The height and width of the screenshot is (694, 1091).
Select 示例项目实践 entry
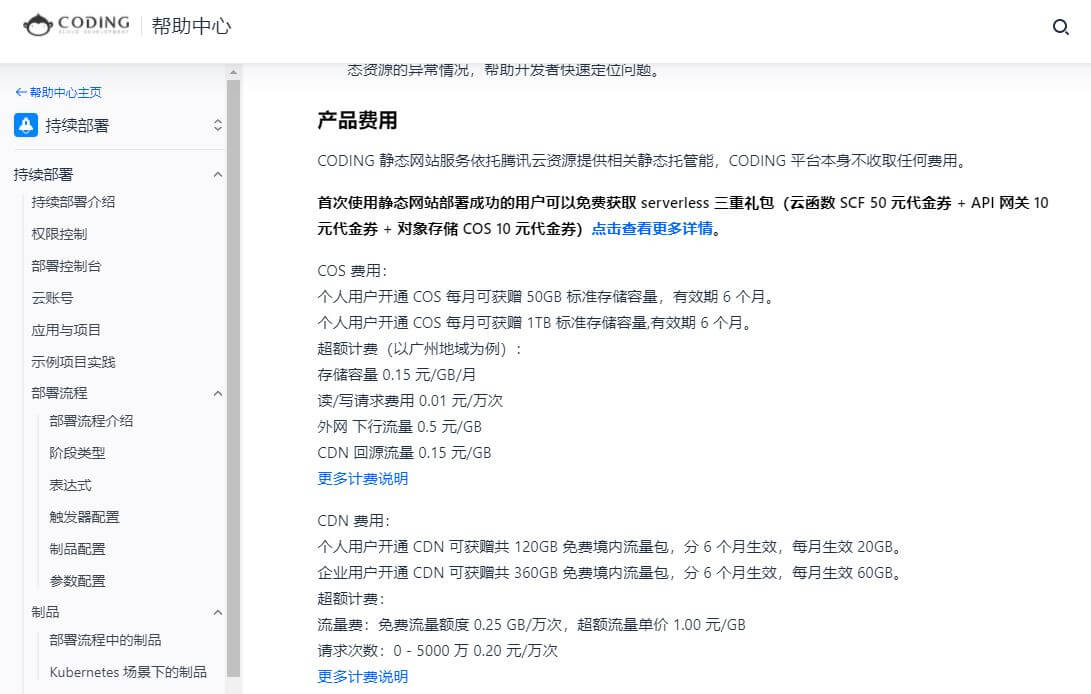(x=73, y=362)
